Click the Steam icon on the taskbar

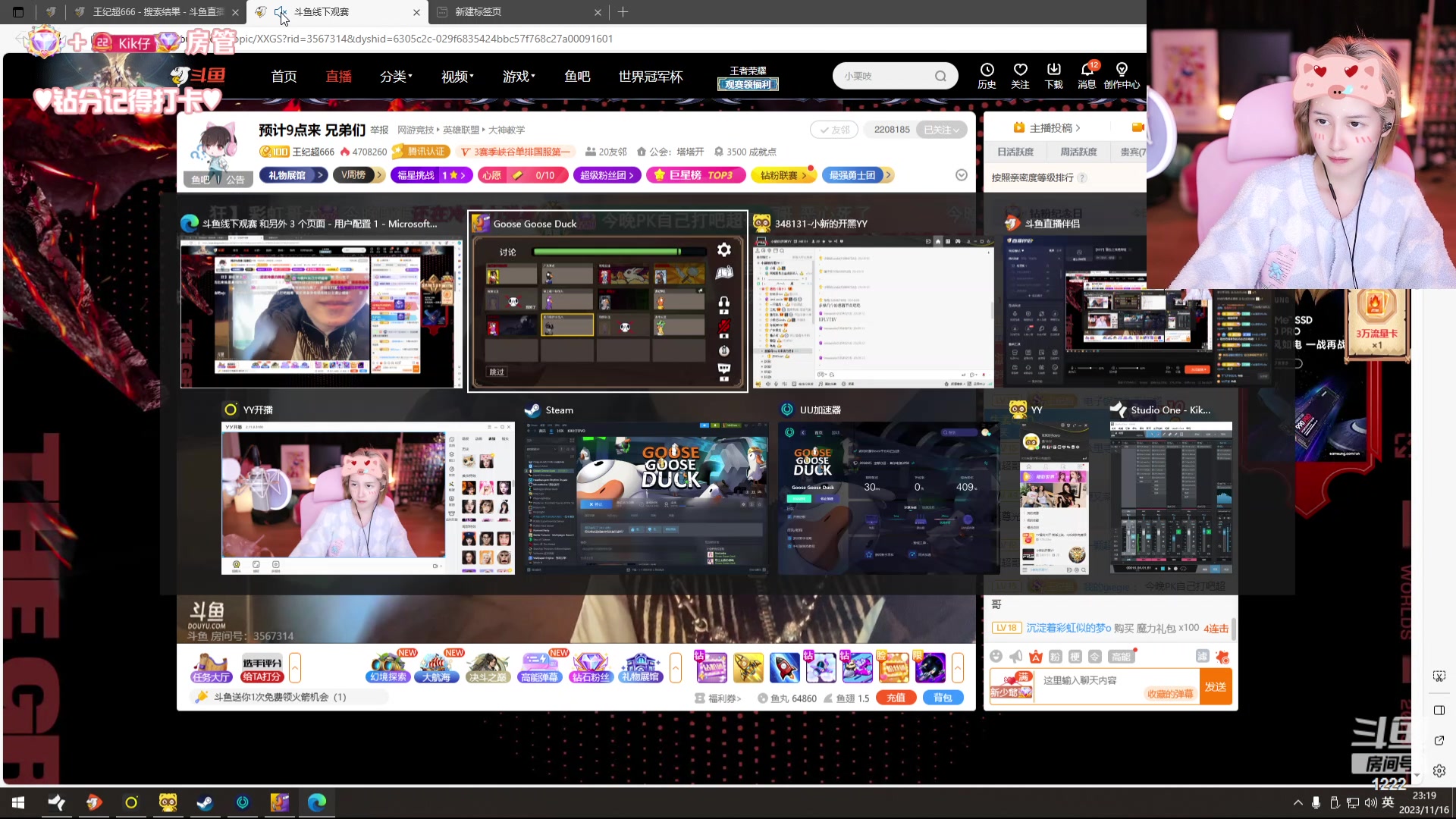(205, 802)
